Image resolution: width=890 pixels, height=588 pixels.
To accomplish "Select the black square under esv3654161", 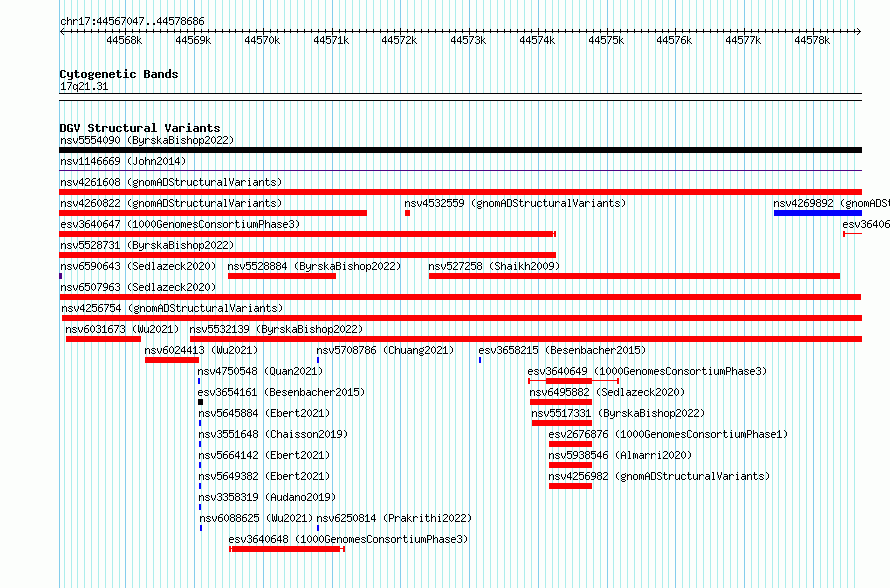I will [200, 402].
